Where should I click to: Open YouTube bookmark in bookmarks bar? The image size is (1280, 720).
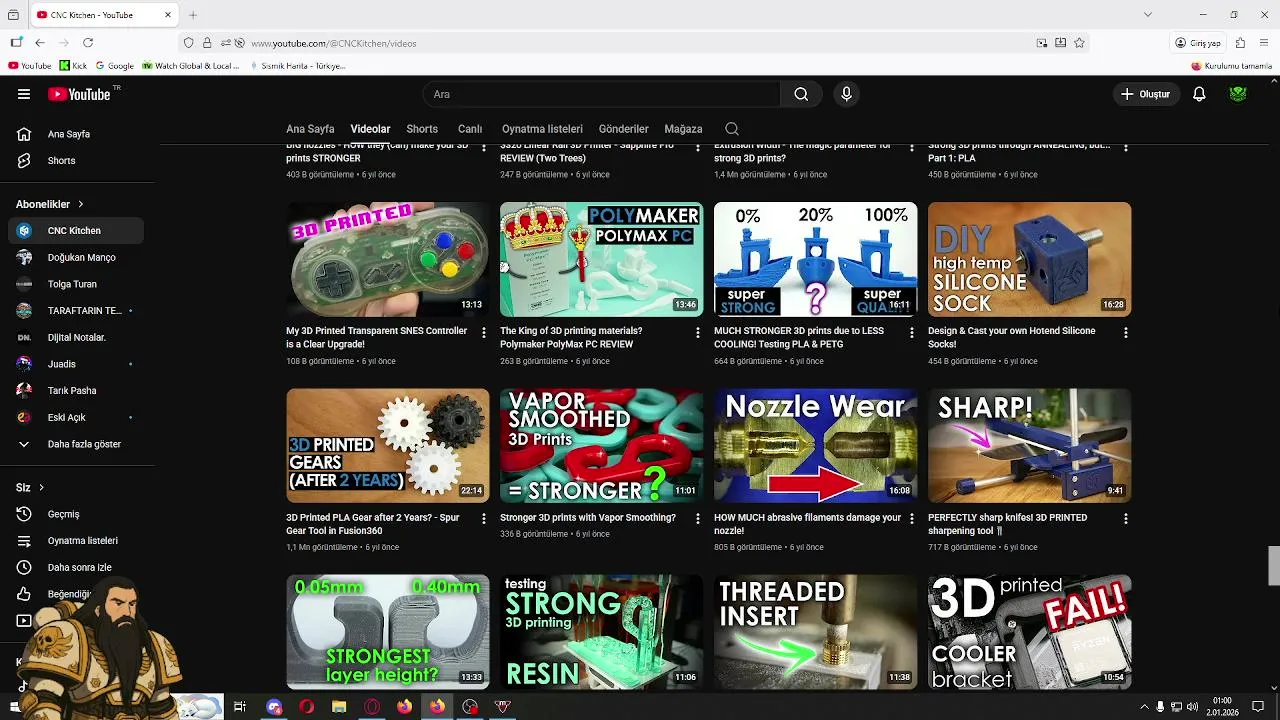click(x=29, y=66)
